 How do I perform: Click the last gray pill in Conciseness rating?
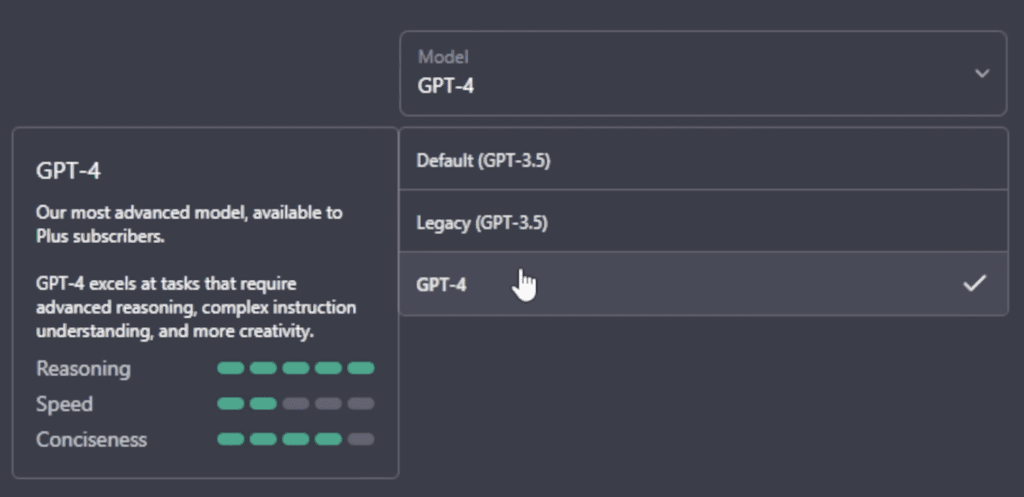click(x=361, y=439)
